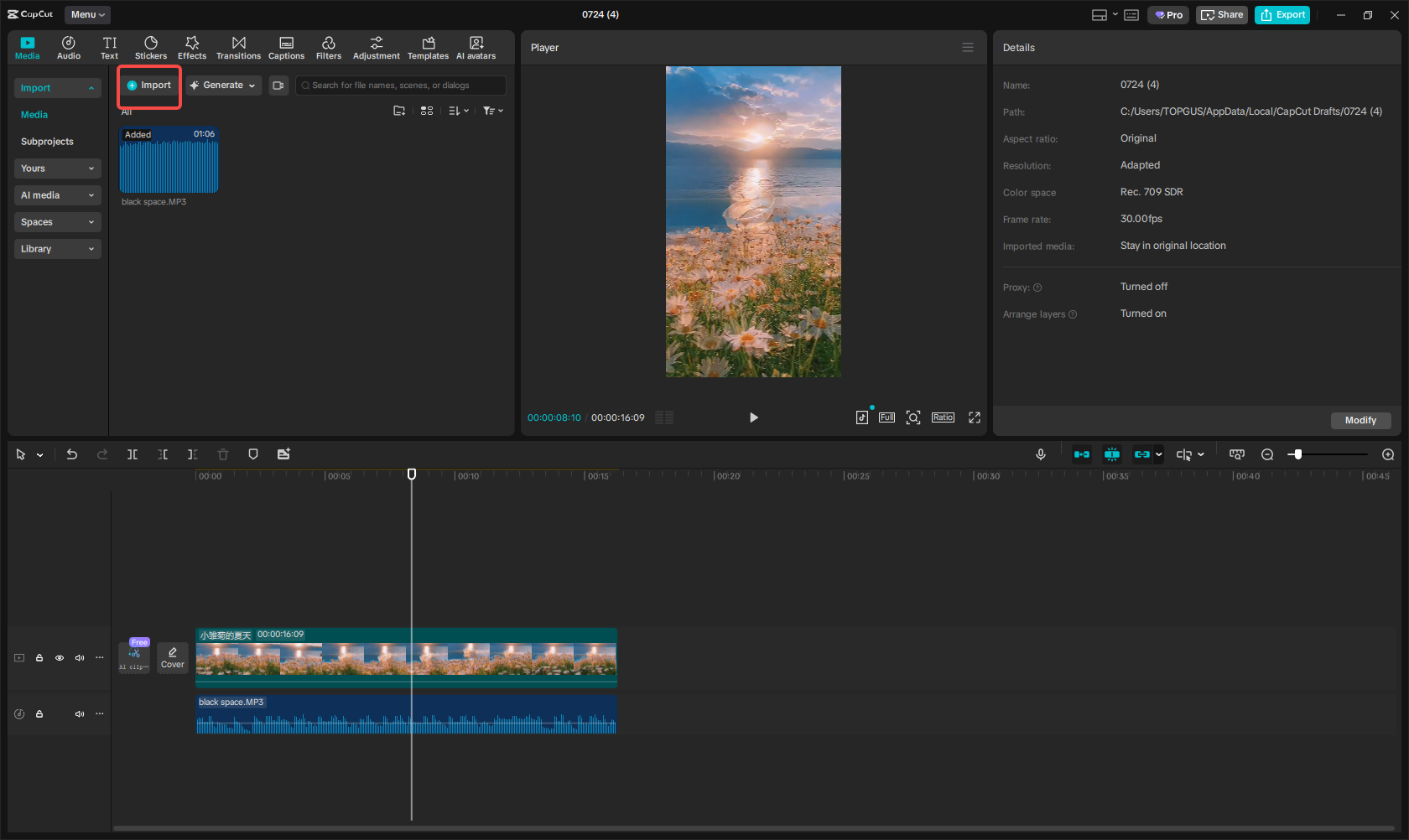Image resolution: width=1409 pixels, height=840 pixels.
Task: Open the sort order dropdown in media panel
Action: pos(458,110)
